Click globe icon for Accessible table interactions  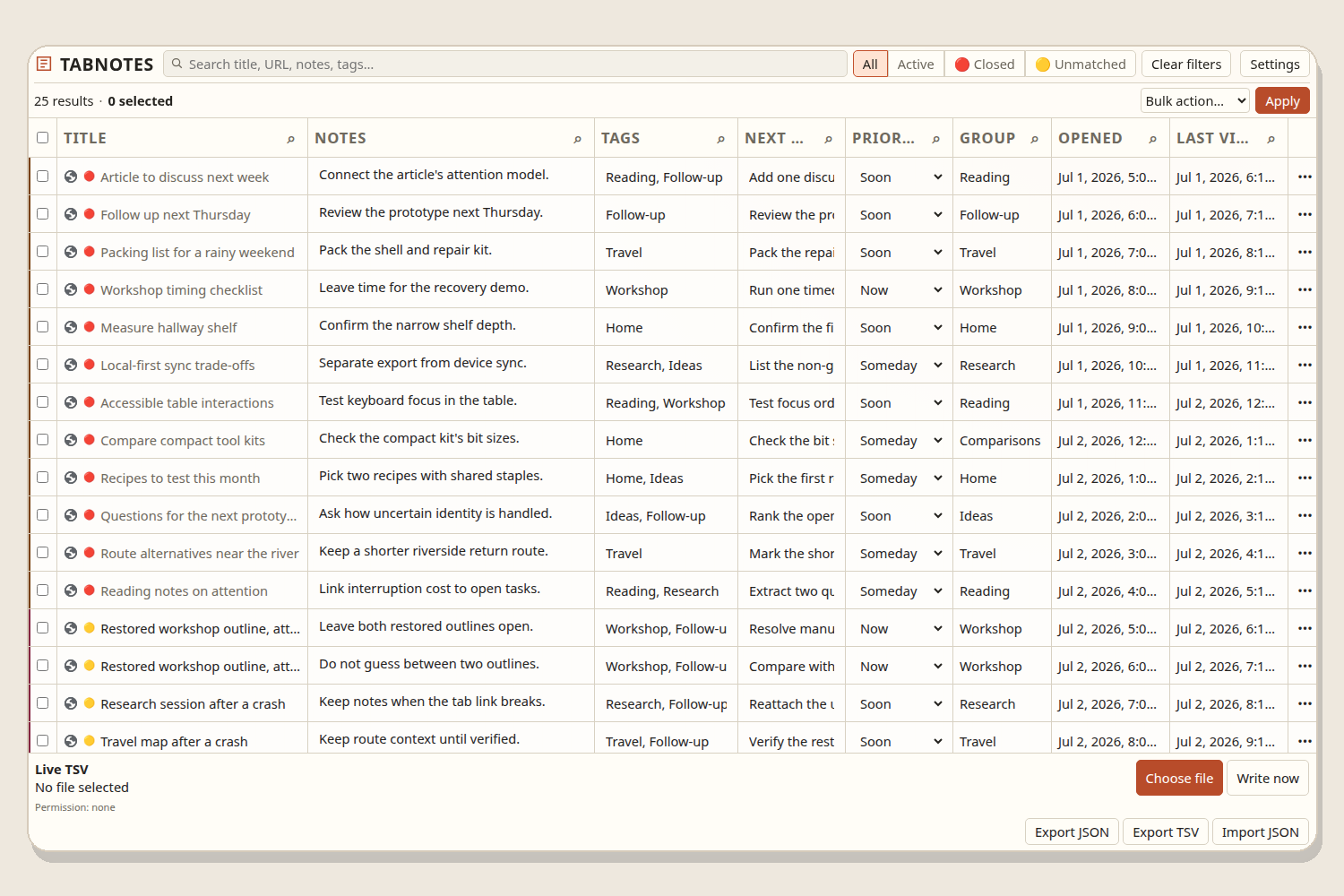click(71, 402)
